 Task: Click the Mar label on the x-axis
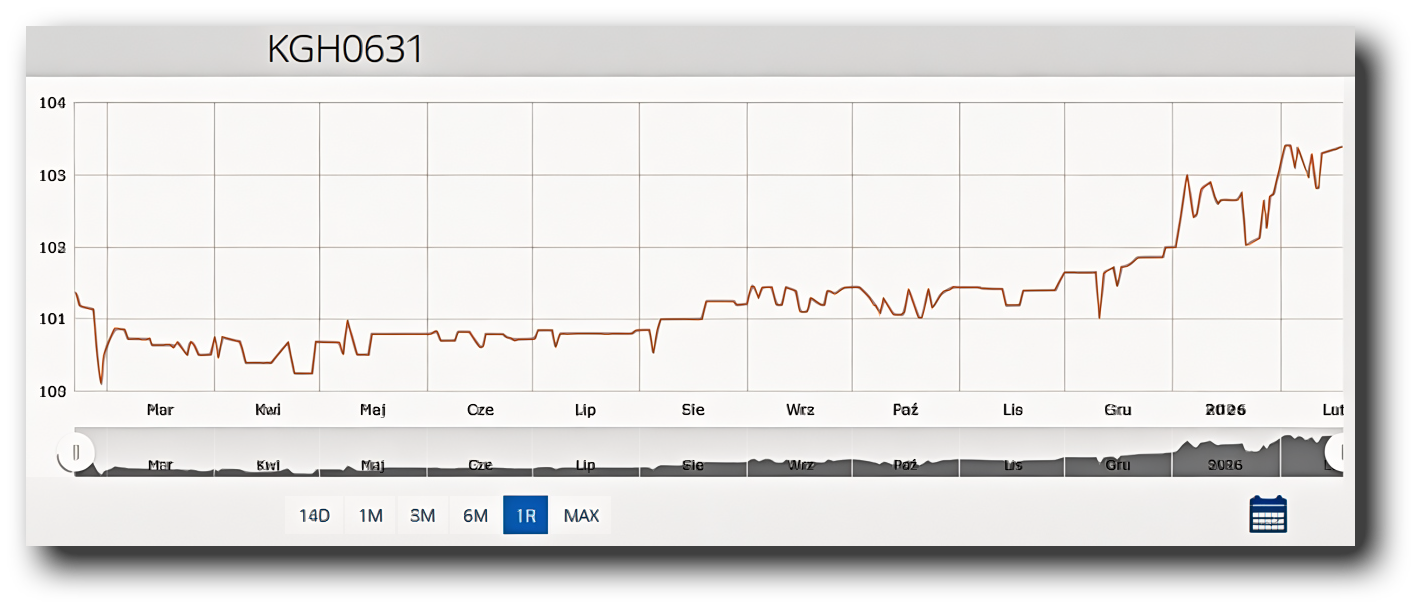(160, 410)
